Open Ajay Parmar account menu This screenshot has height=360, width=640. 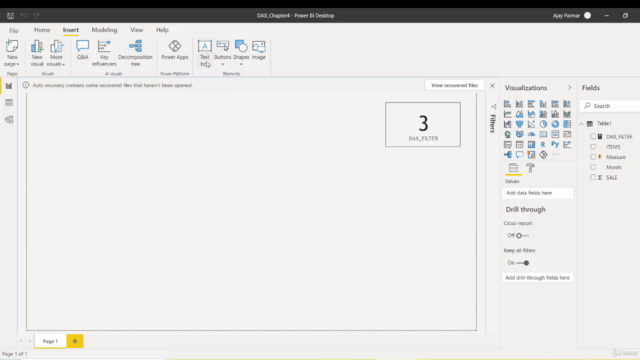click(x=572, y=16)
